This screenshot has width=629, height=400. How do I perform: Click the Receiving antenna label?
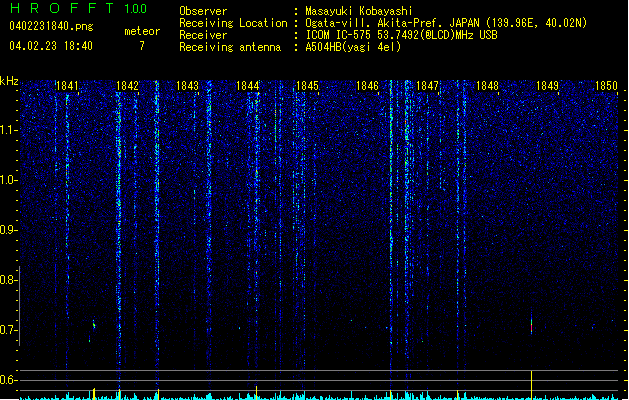230,47
